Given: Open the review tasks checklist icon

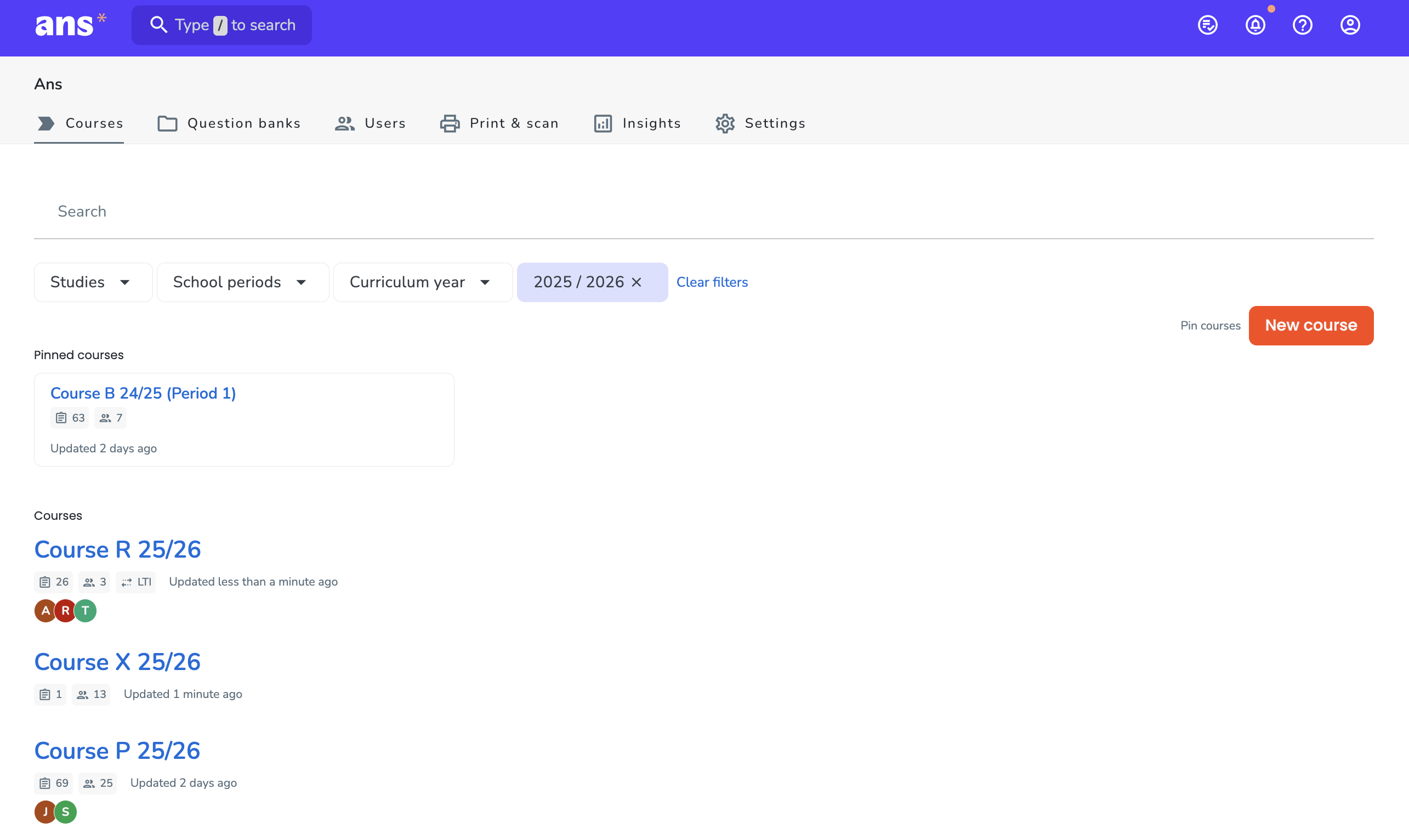Looking at the screenshot, I should pyautogui.click(x=1208, y=25).
